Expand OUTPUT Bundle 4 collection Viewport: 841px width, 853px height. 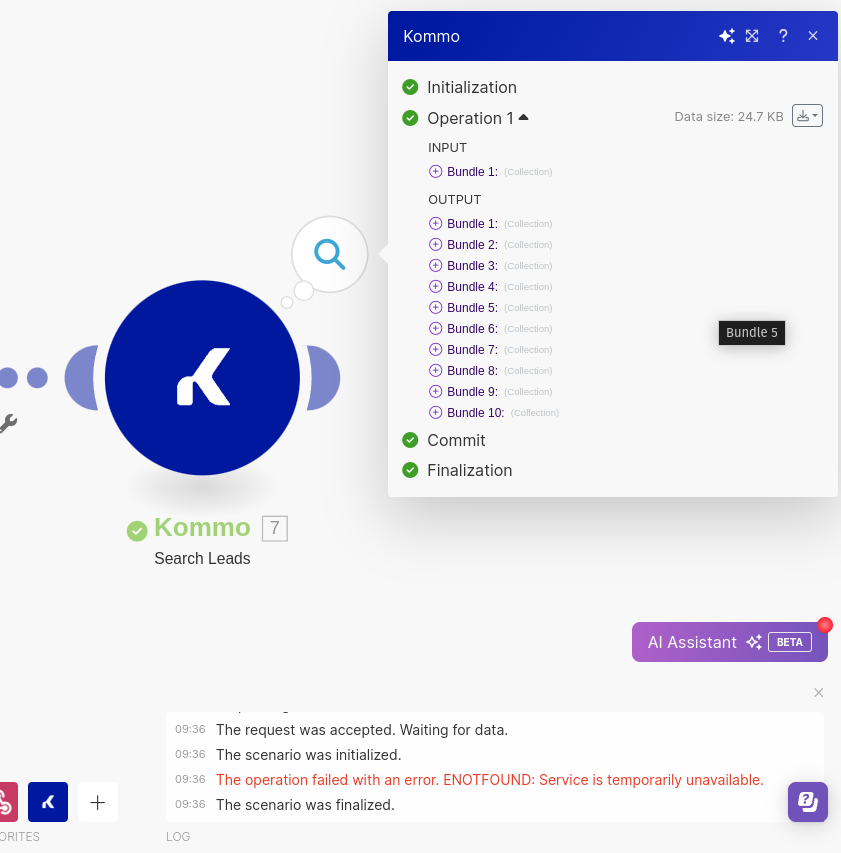pyautogui.click(x=436, y=287)
